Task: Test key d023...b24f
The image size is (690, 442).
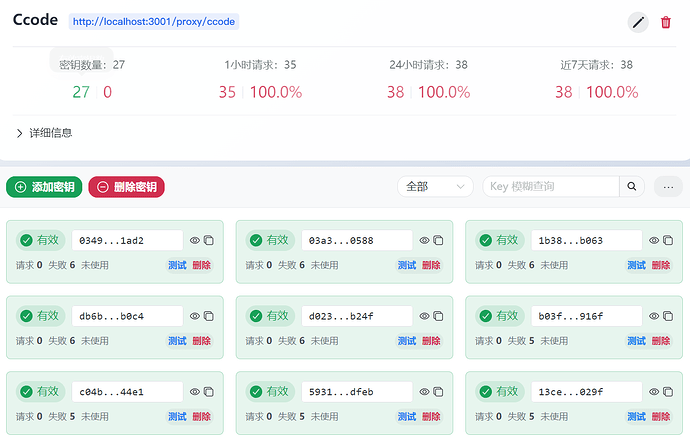Action: [407, 341]
